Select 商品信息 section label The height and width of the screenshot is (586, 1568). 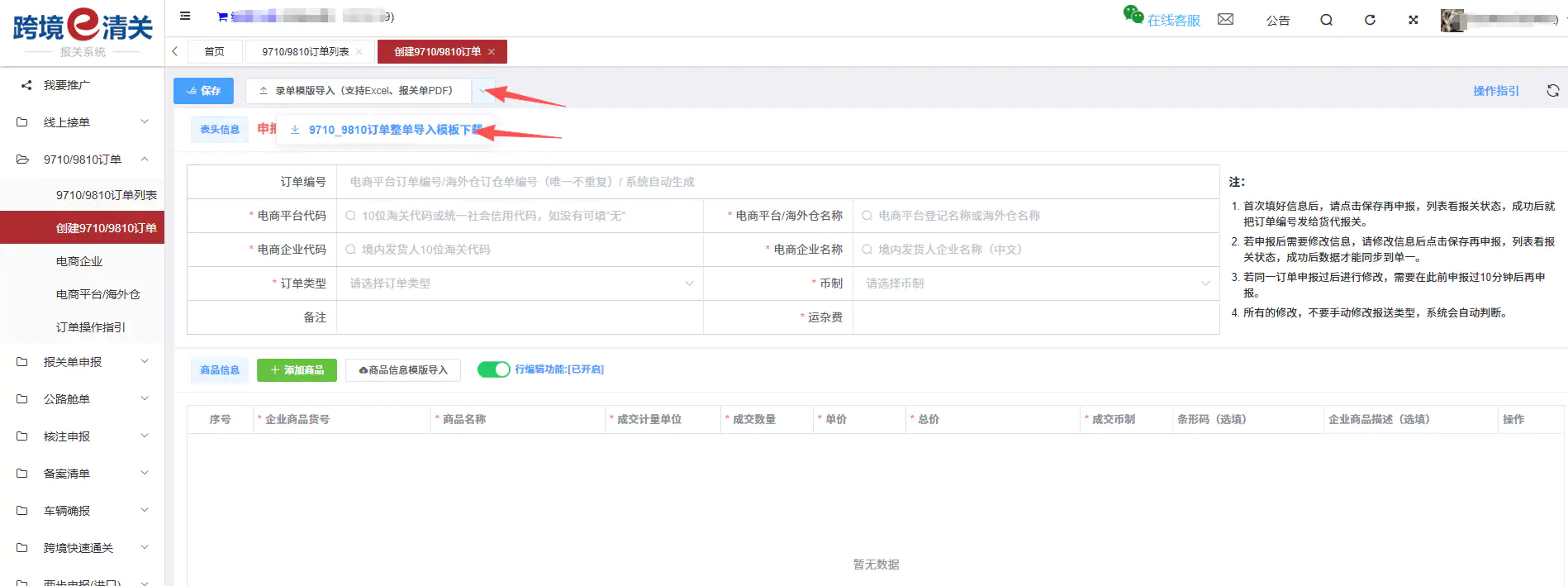(x=220, y=370)
